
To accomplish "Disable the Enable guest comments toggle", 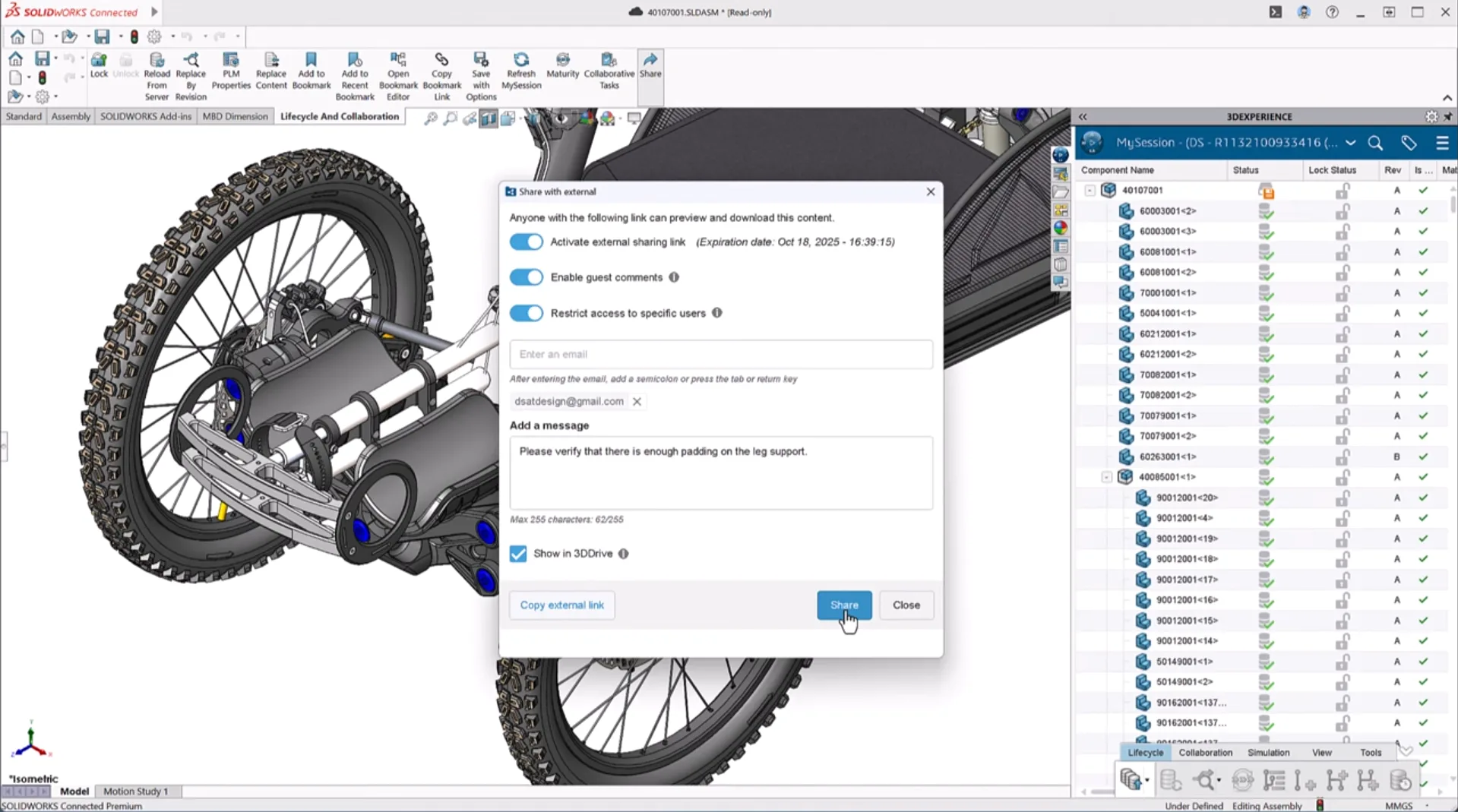I will tap(526, 278).
